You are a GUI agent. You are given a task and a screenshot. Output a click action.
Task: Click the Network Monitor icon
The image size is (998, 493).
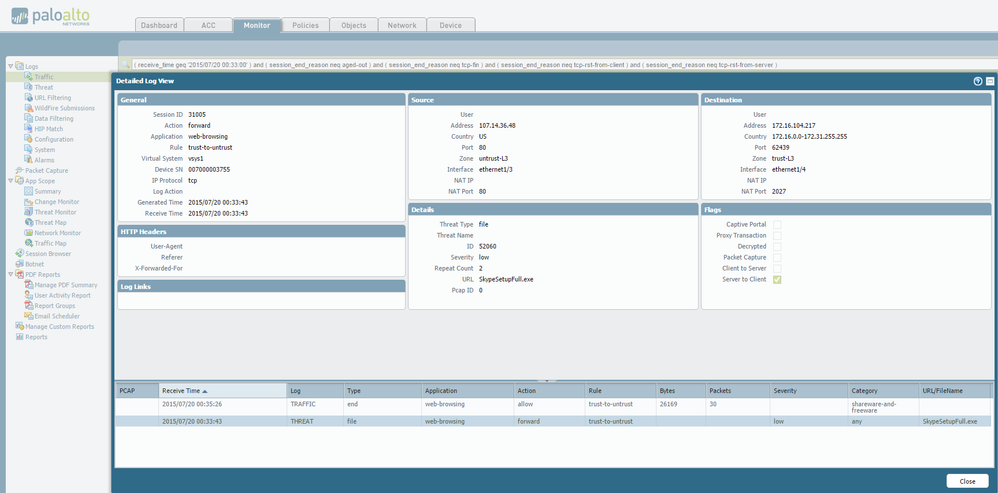[29, 233]
